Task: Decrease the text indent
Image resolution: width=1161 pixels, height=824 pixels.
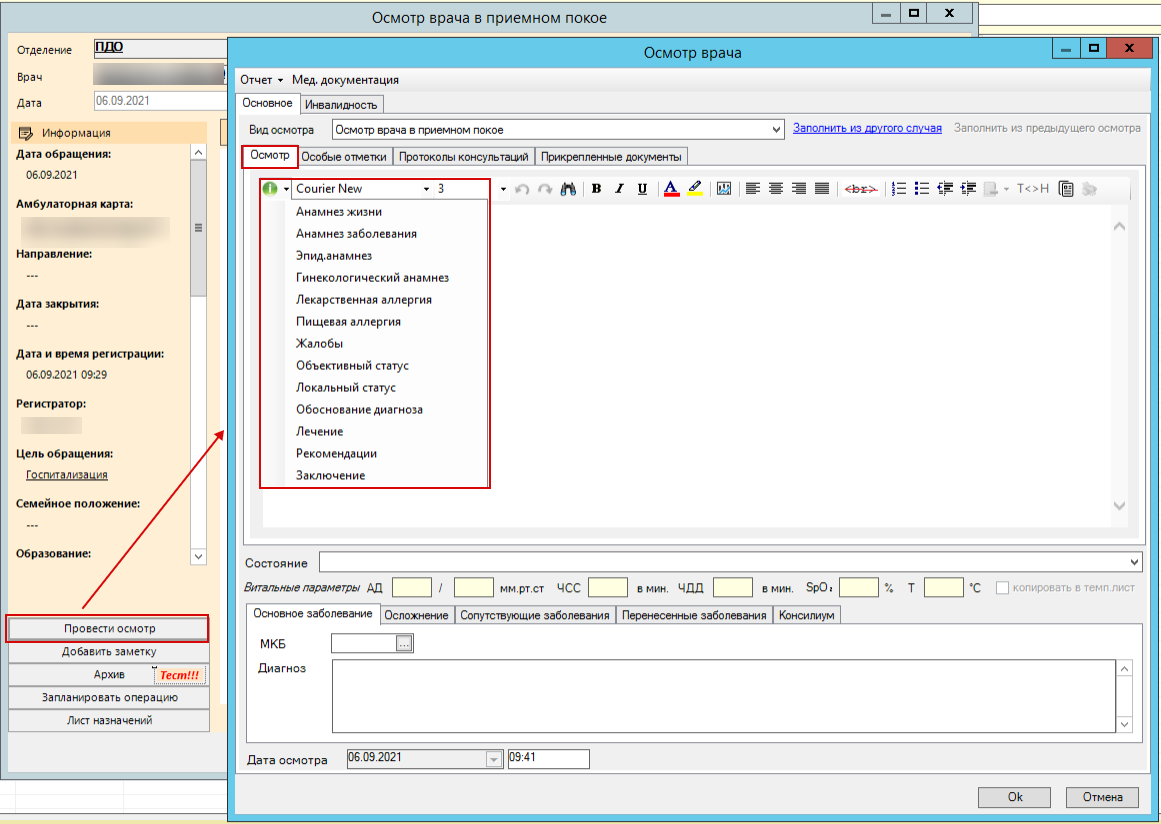Action: [945, 190]
